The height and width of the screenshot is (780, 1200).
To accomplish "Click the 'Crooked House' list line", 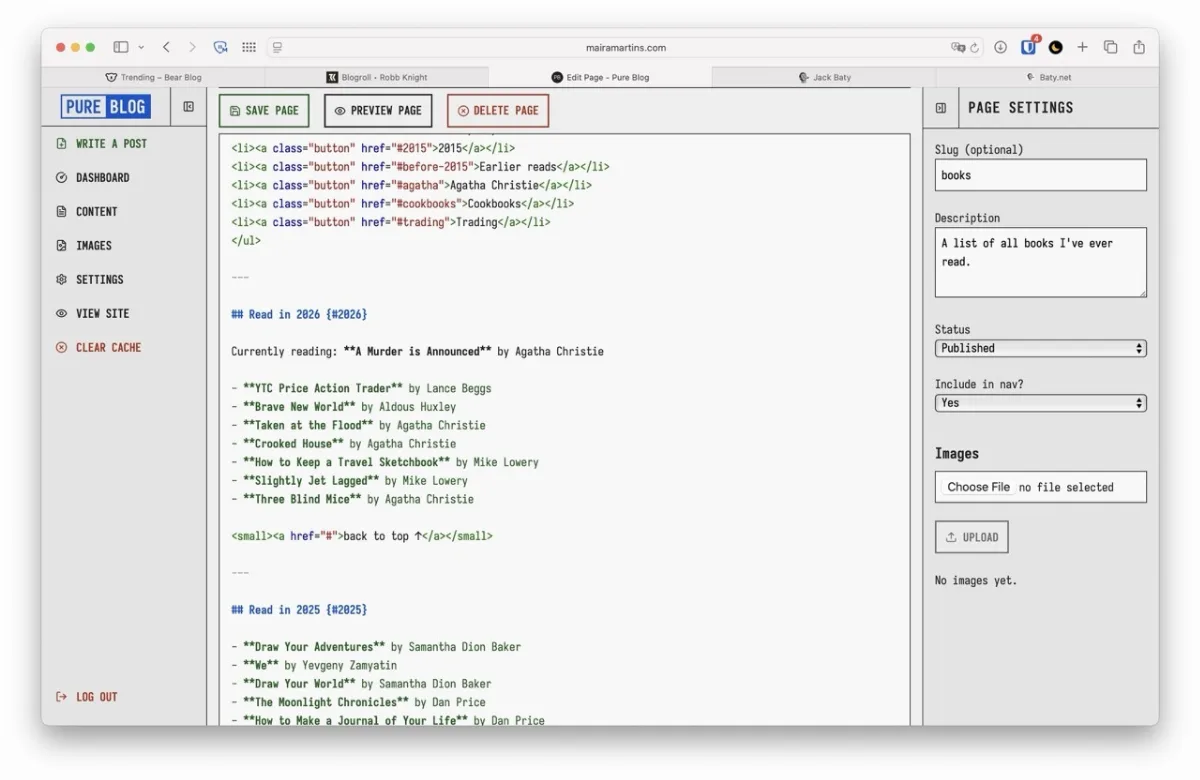I will tap(343, 444).
